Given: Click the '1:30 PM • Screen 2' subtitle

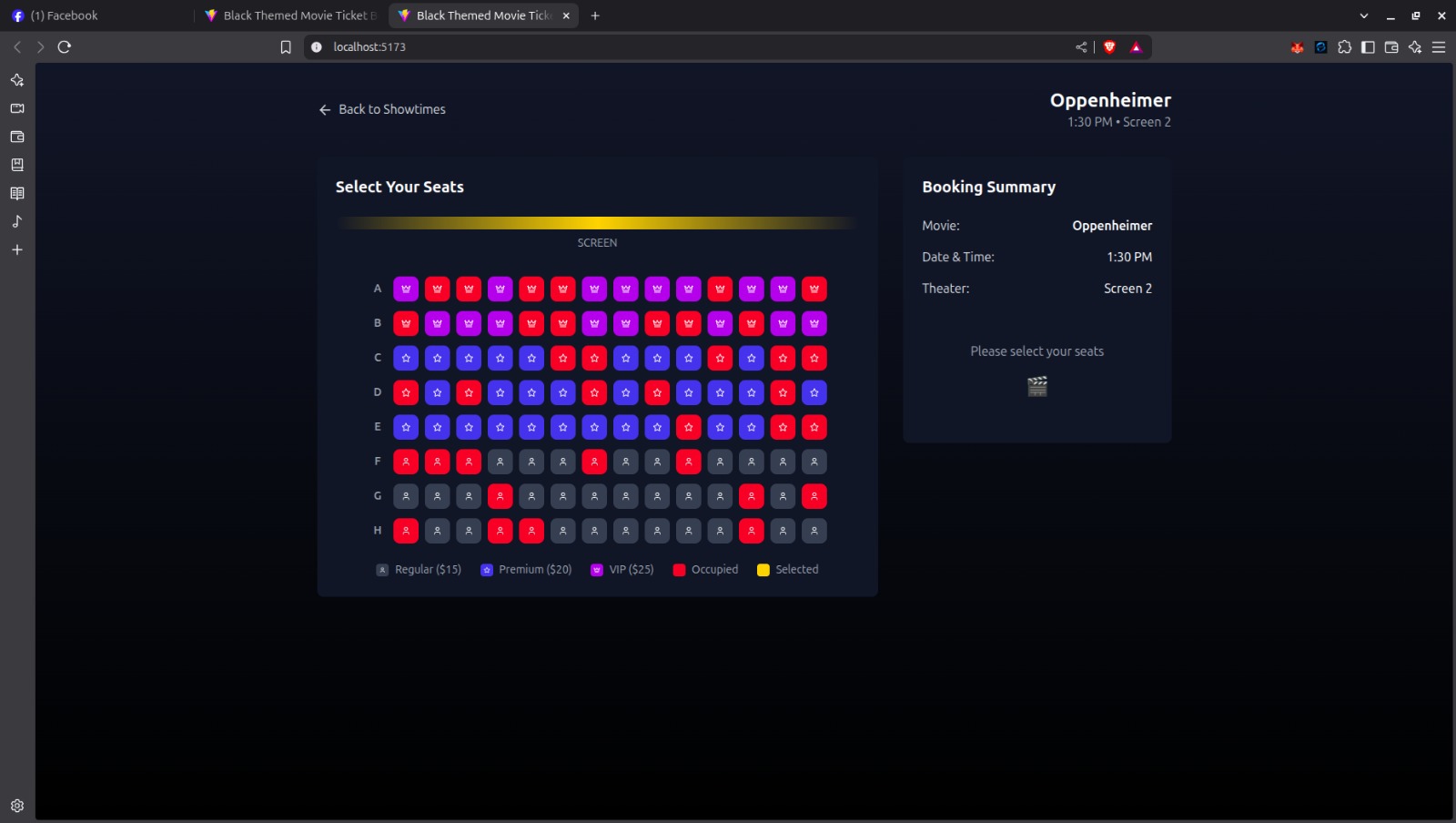Looking at the screenshot, I should pyautogui.click(x=1119, y=122).
